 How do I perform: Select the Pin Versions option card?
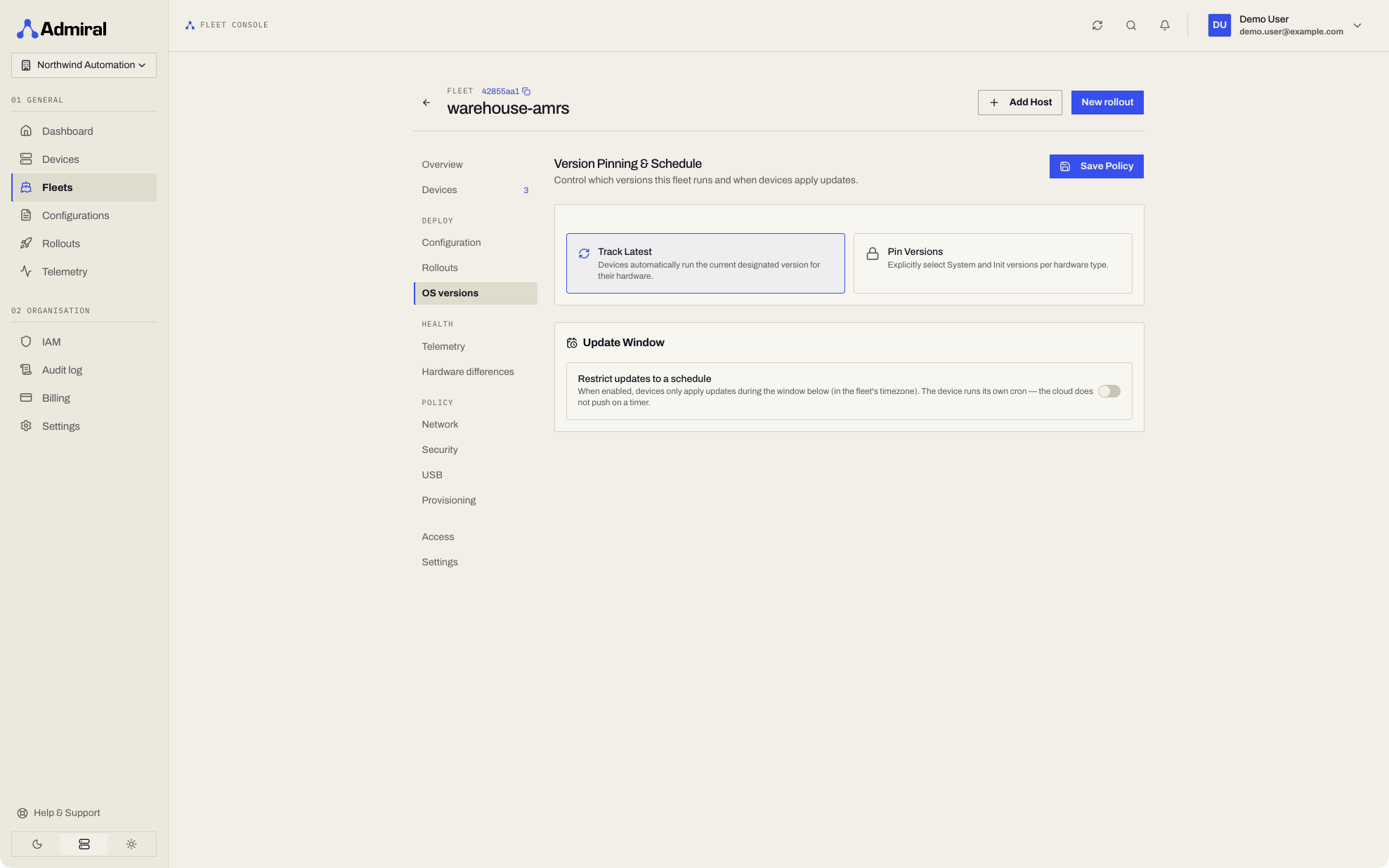pyautogui.click(x=993, y=263)
